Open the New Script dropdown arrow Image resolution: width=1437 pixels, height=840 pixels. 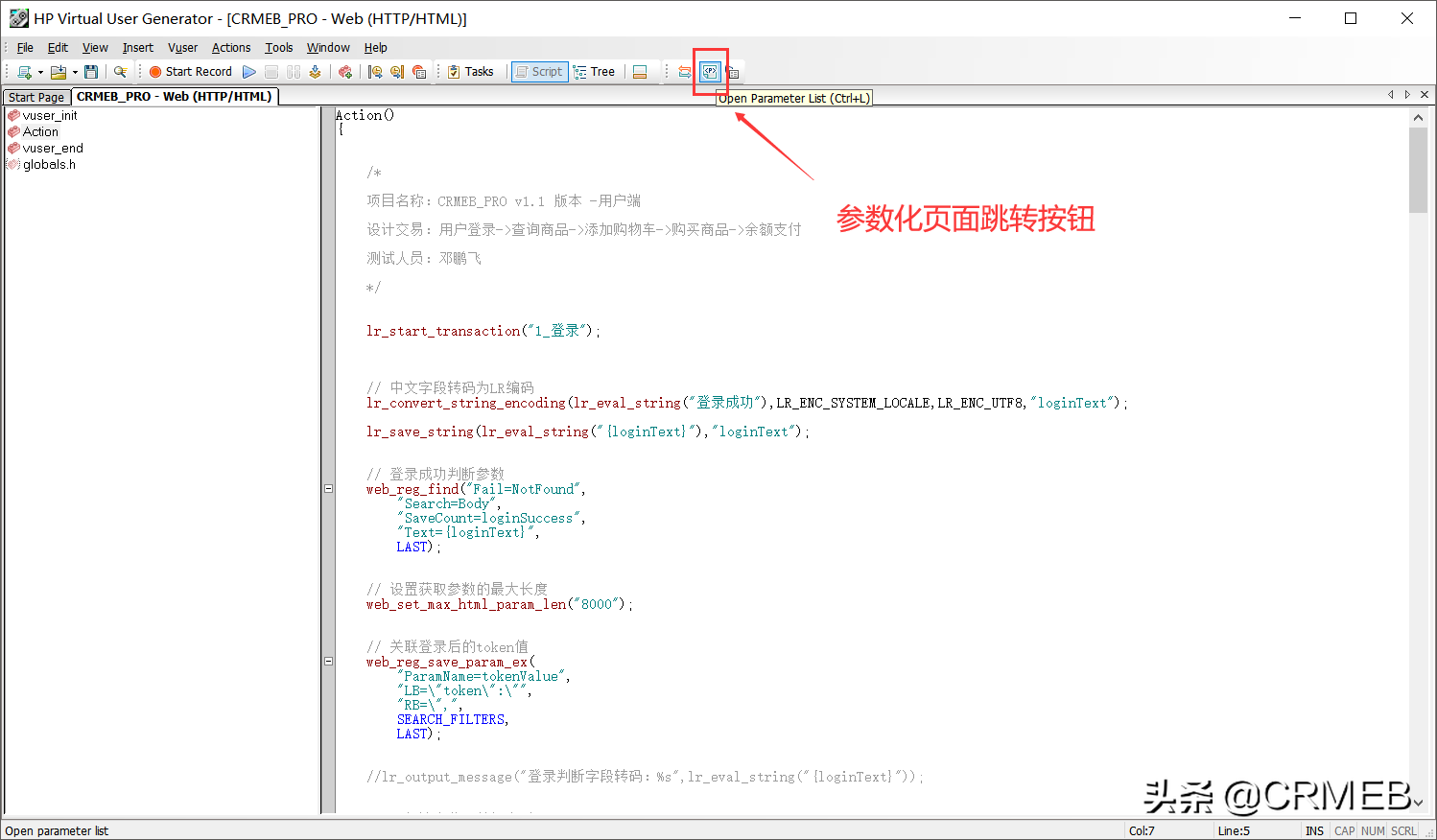[40, 72]
